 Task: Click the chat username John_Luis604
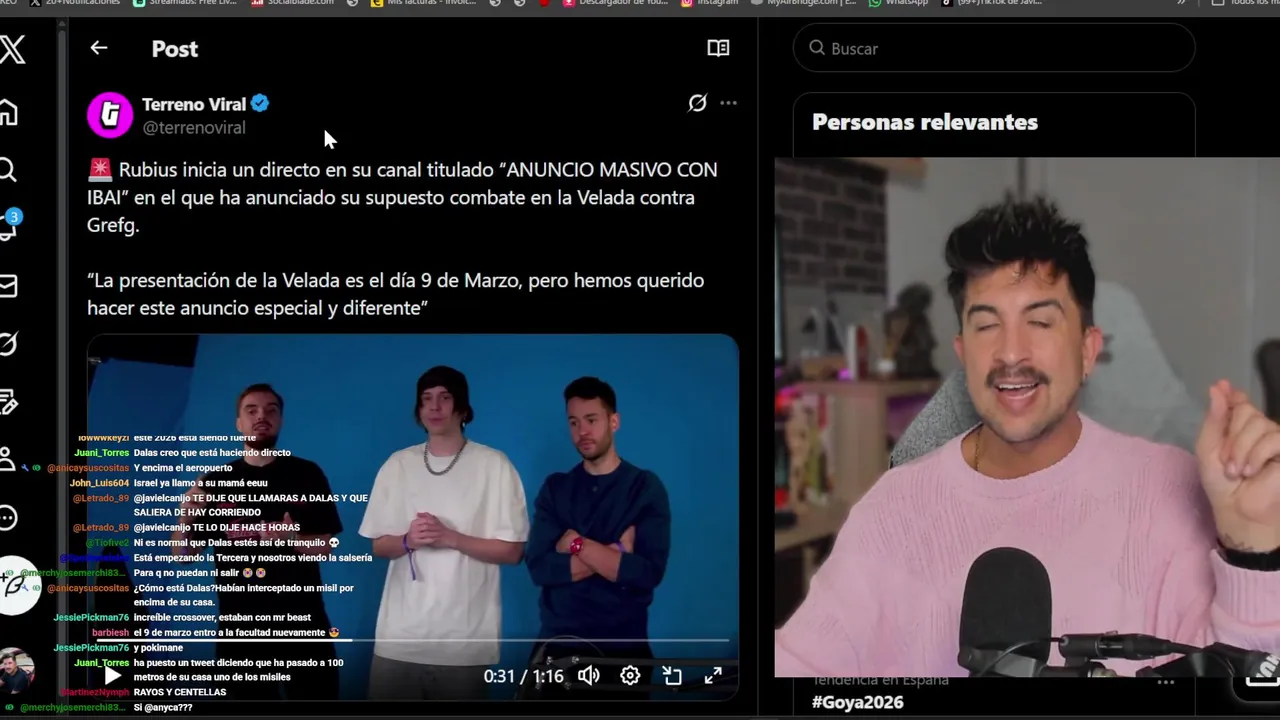99,483
